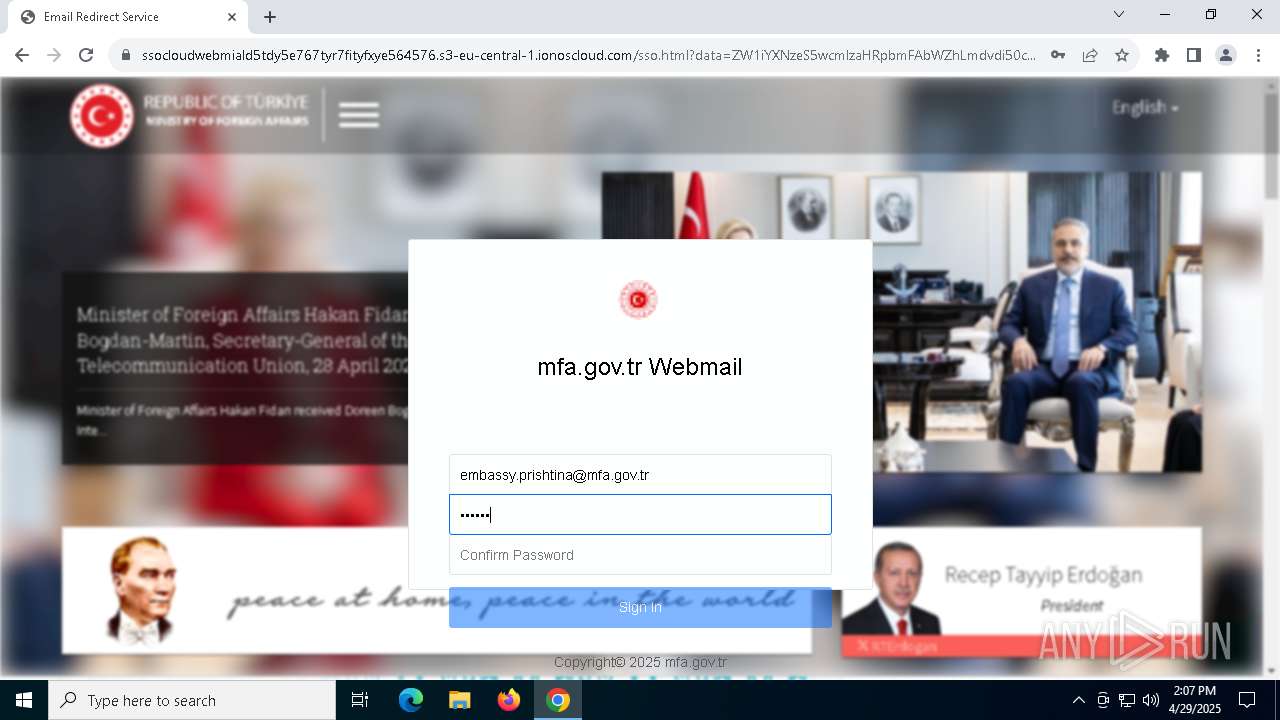1280x720 pixels.
Task: Click the Republic of Türkiye emblem logo
Action: tap(102, 115)
